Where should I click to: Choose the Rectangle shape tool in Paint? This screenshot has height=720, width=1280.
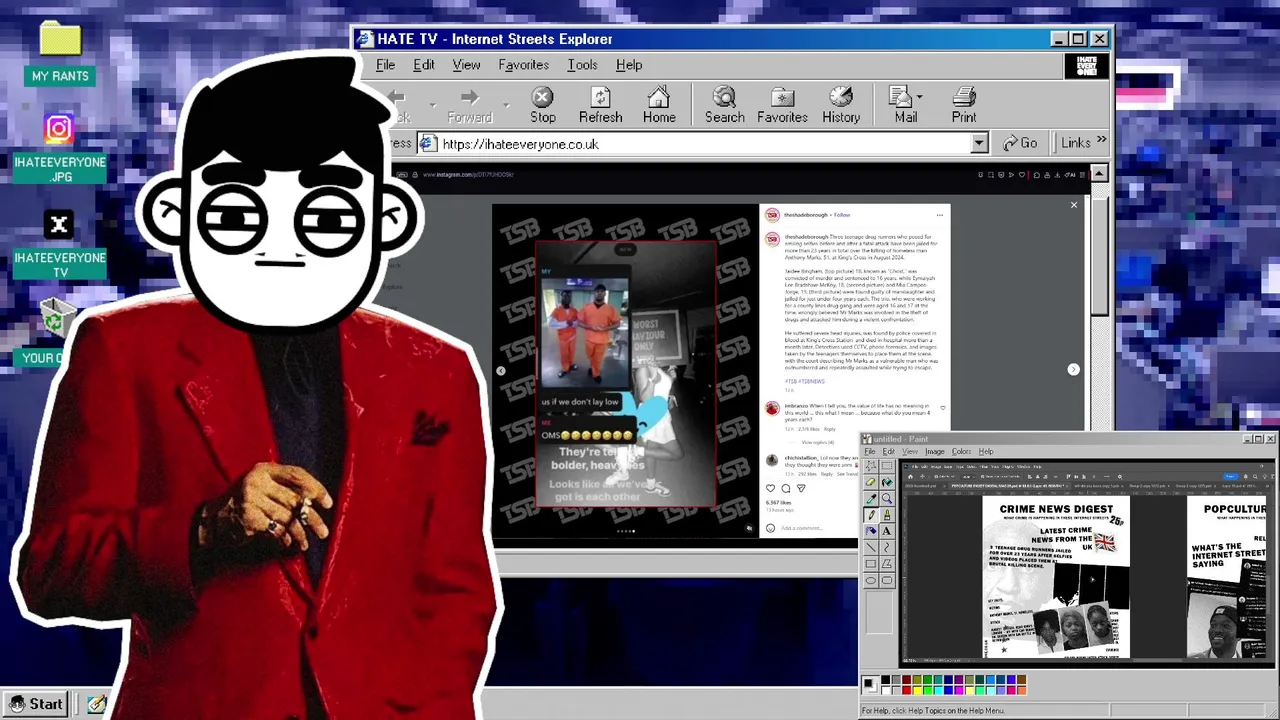(x=871, y=564)
